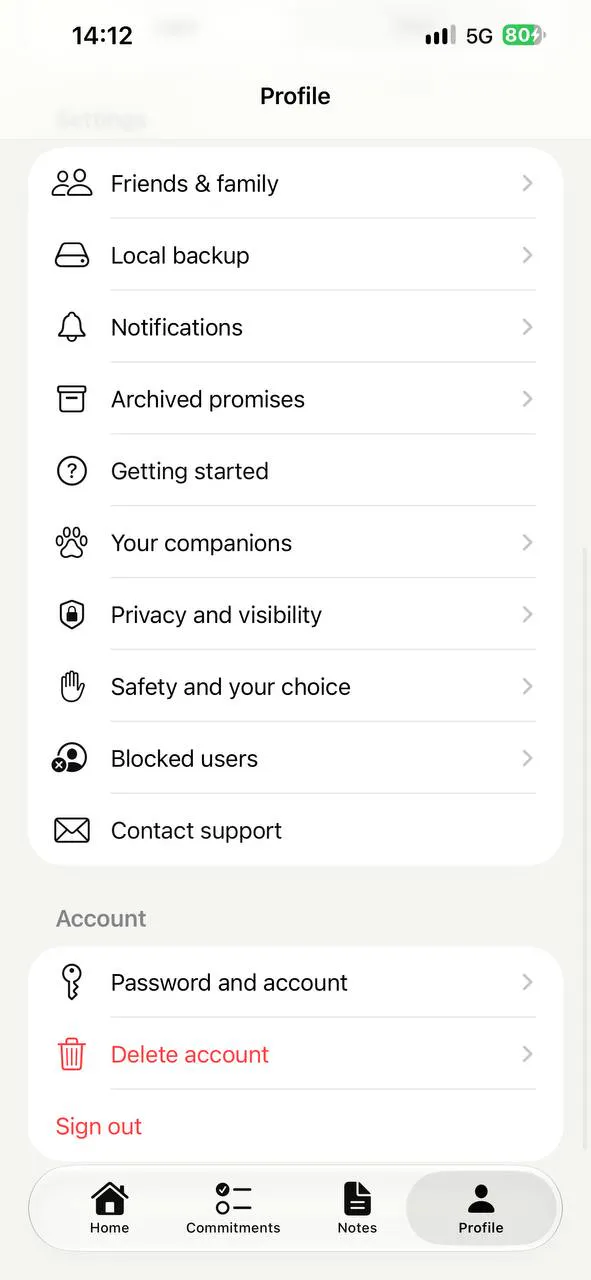The width and height of the screenshot is (591, 1280).
Task: Tap the Notifications bell icon
Action: (x=72, y=327)
